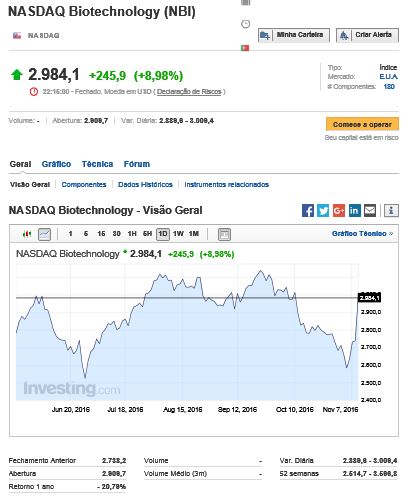Share page on Facebook
The width and height of the screenshot is (408, 503).
(308, 211)
